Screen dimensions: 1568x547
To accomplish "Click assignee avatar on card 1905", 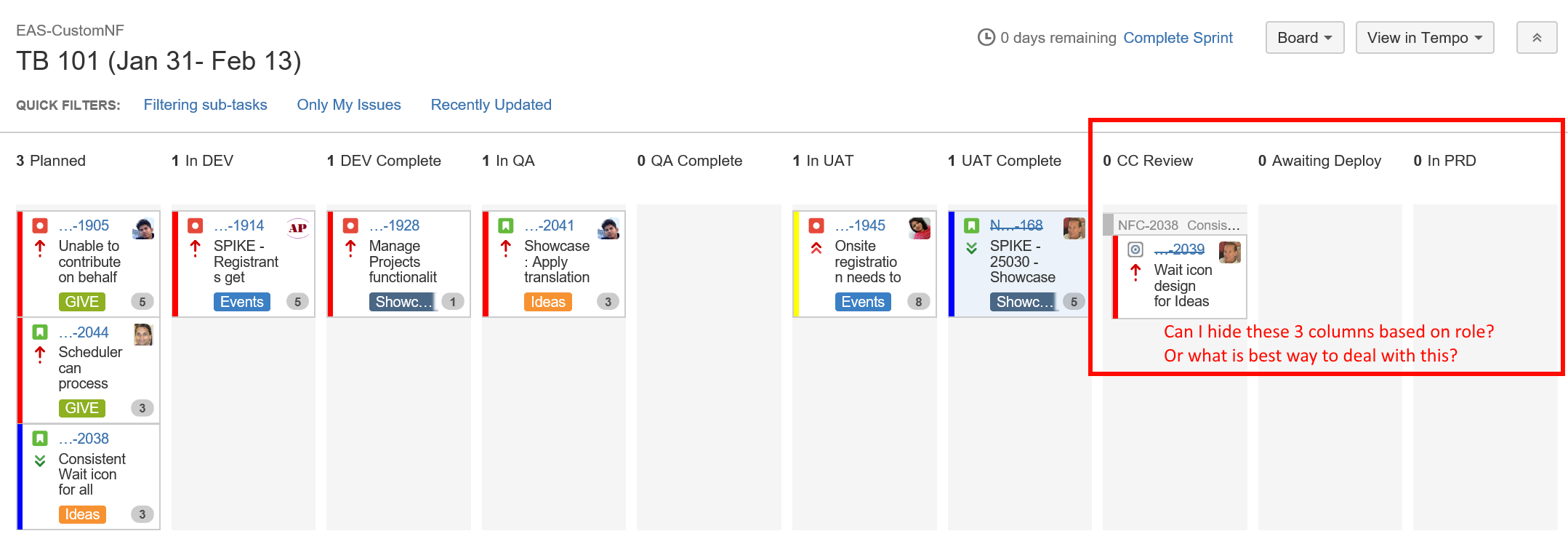I will tap(143, 228).
